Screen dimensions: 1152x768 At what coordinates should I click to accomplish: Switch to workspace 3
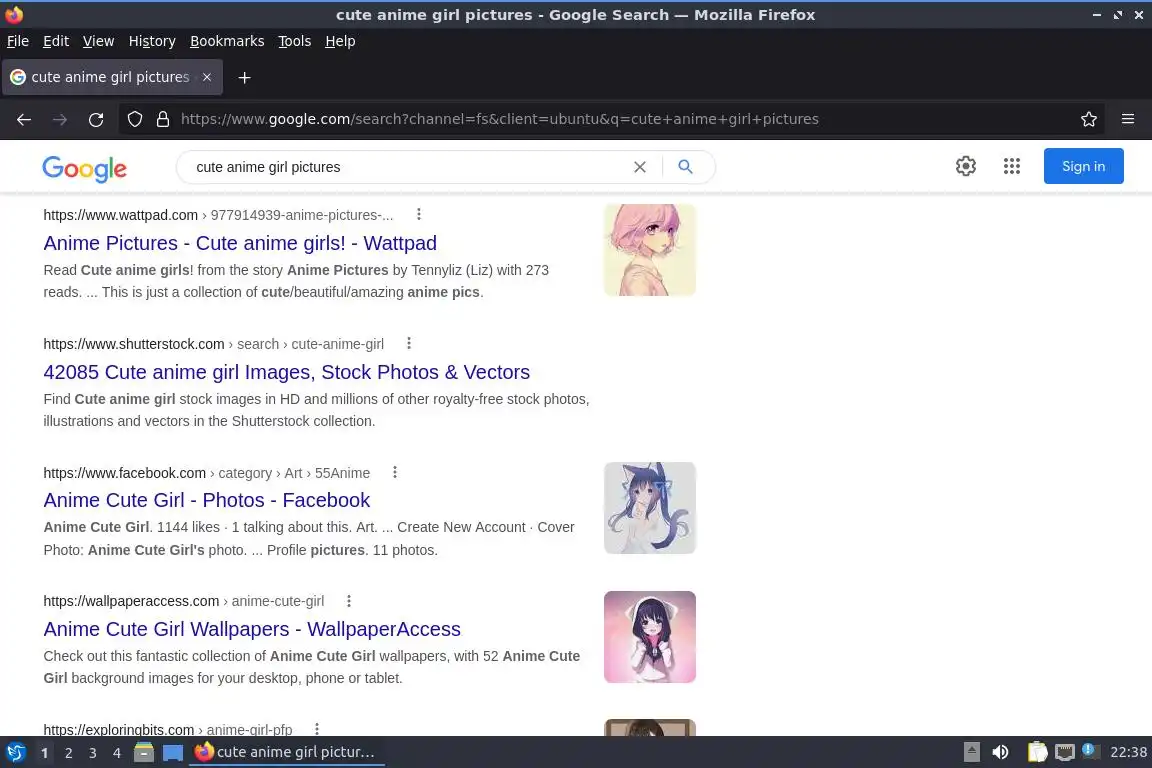[93, 753]
